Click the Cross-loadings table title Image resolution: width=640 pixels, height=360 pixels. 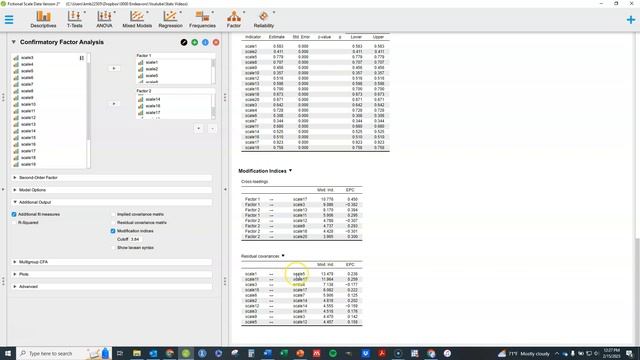pyautogui.click(x=254, y=182)
